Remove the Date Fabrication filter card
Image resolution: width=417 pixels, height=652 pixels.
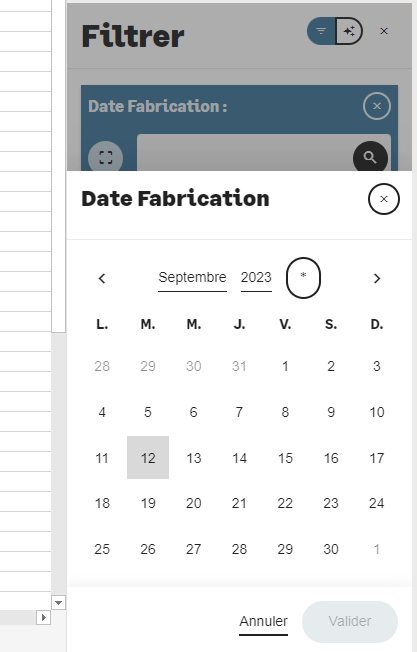coord(377,106)
